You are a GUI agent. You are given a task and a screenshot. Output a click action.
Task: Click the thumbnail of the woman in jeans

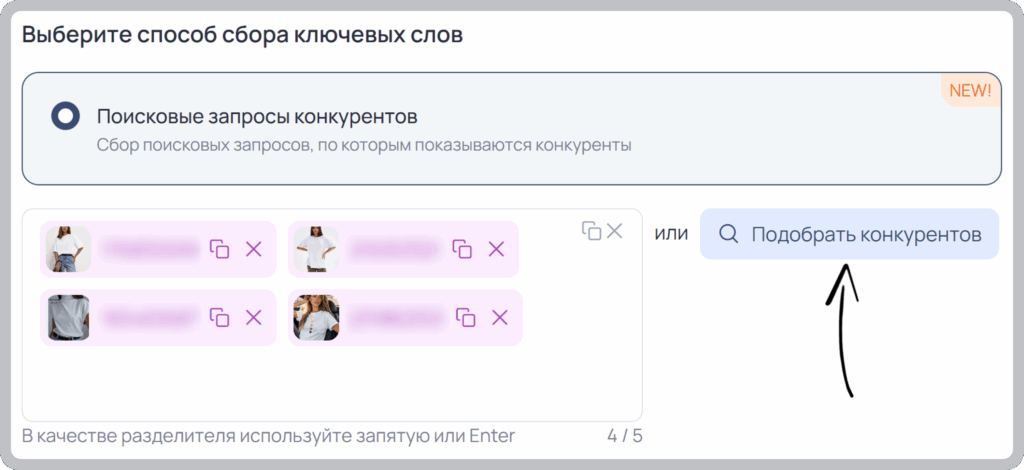pos(68,249)
